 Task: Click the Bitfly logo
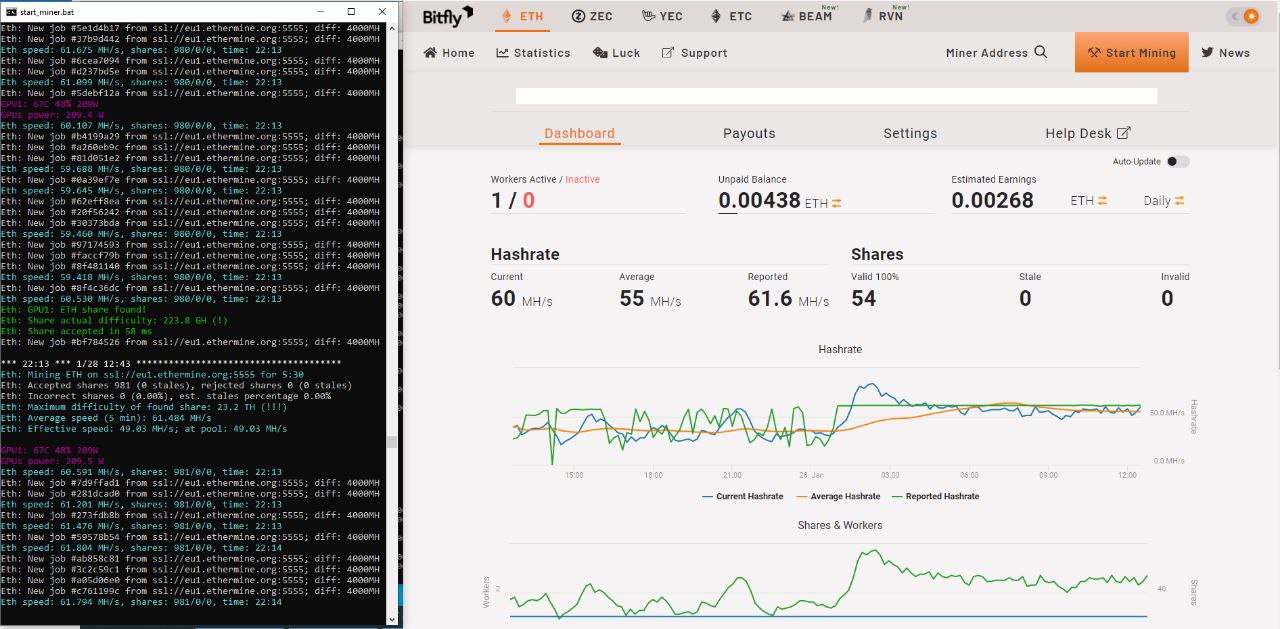[x=447, y=17]
